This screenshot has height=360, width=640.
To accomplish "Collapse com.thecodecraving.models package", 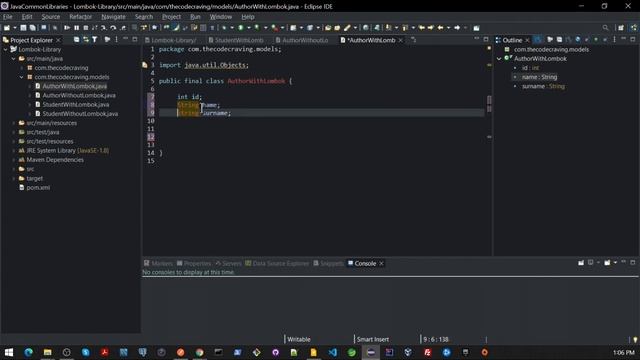I will click(22, 77).
